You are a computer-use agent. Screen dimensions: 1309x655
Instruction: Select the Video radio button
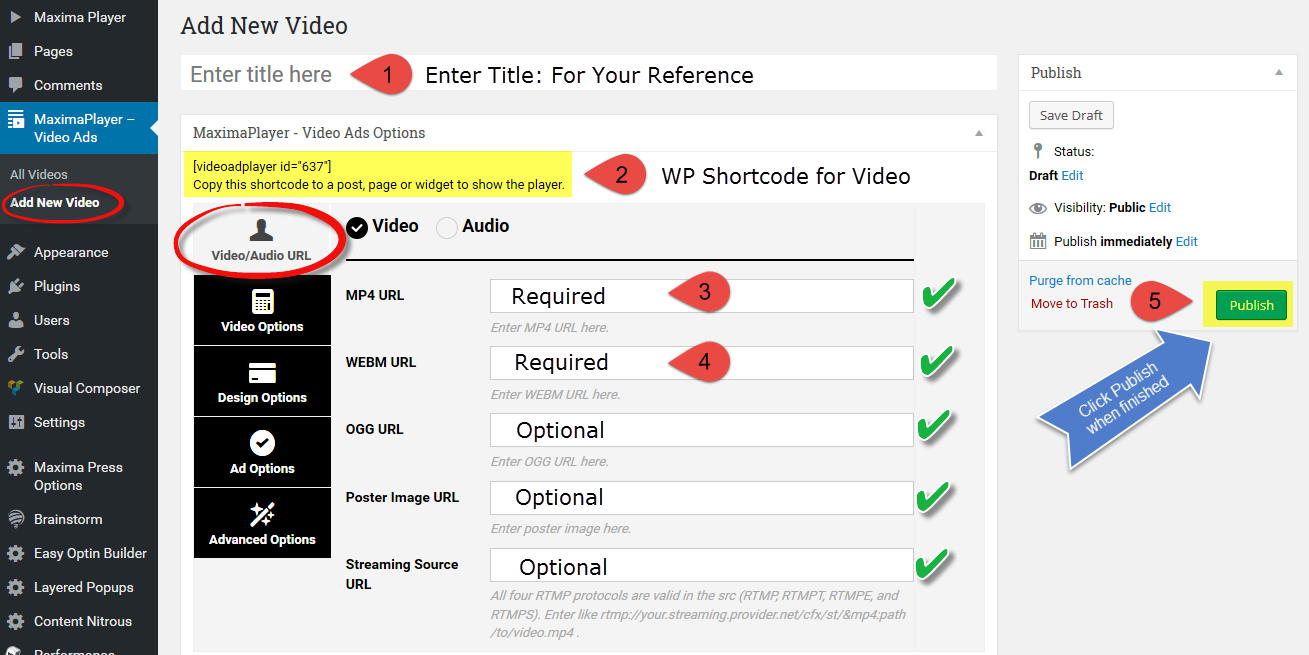click(x=357, y=227)
